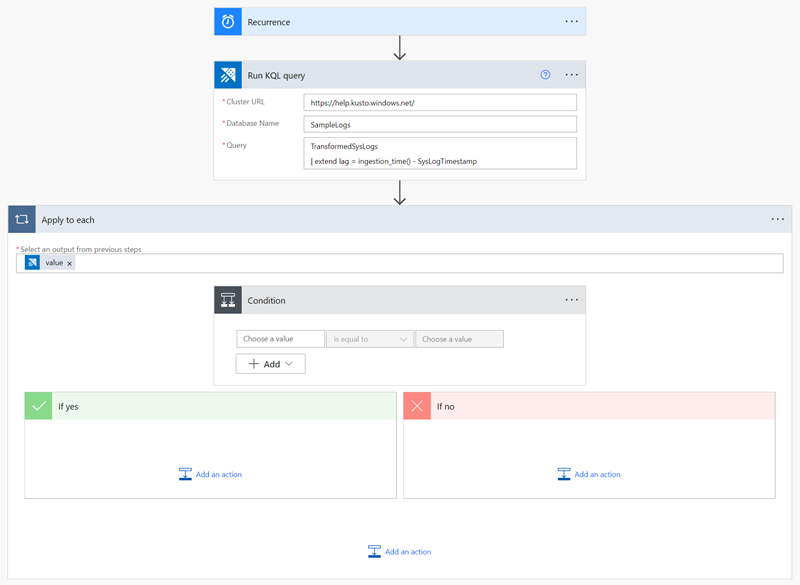Click the ADX icon inside the value token
The height and width of the screenshot is (585, 800).
[x=31, y=262]
